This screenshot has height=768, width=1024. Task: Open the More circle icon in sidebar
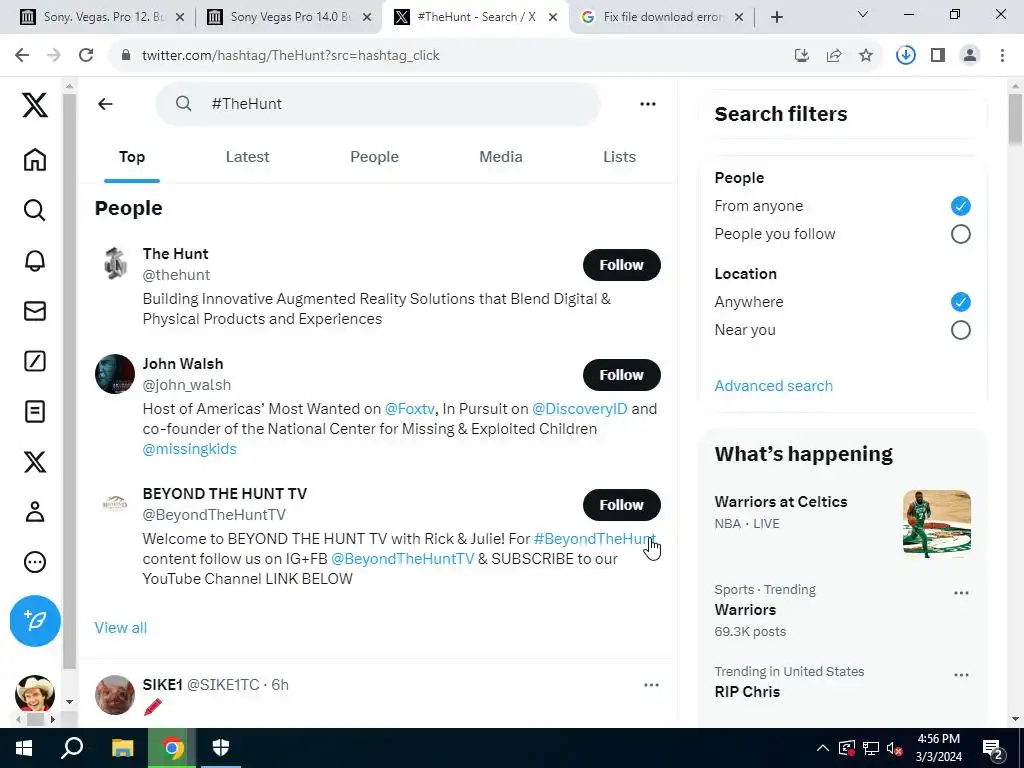[35, 562]
